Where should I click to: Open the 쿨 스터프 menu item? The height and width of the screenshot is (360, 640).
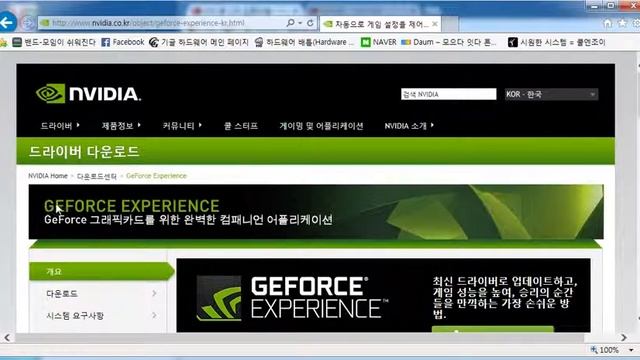(x=241, y=126)
